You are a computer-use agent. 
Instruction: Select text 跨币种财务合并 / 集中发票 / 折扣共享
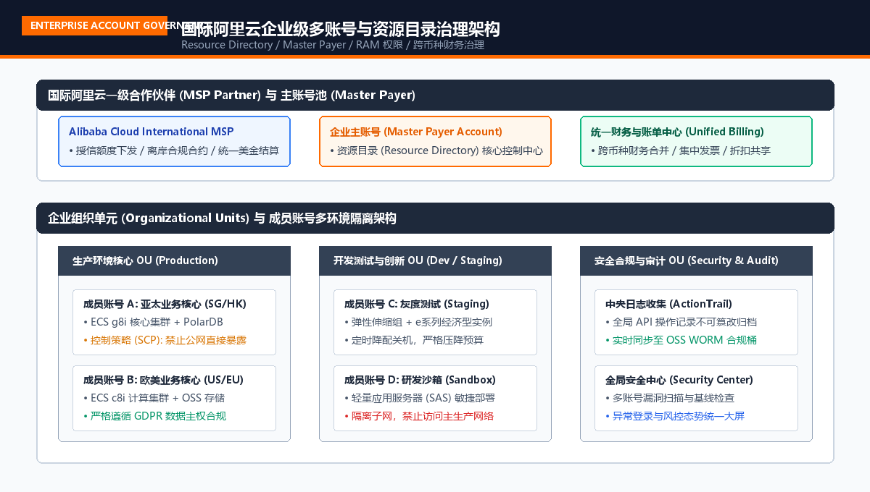[x=681, y=150]
